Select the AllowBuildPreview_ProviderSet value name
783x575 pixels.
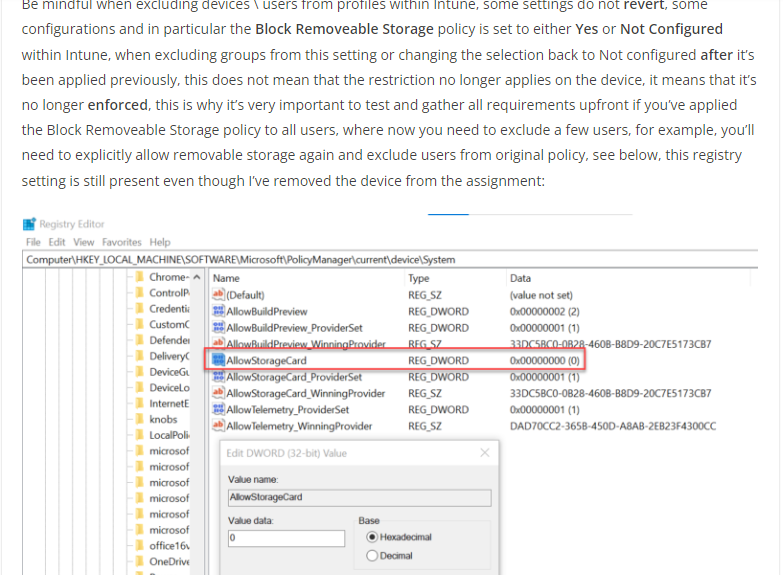tap(294, 328)
